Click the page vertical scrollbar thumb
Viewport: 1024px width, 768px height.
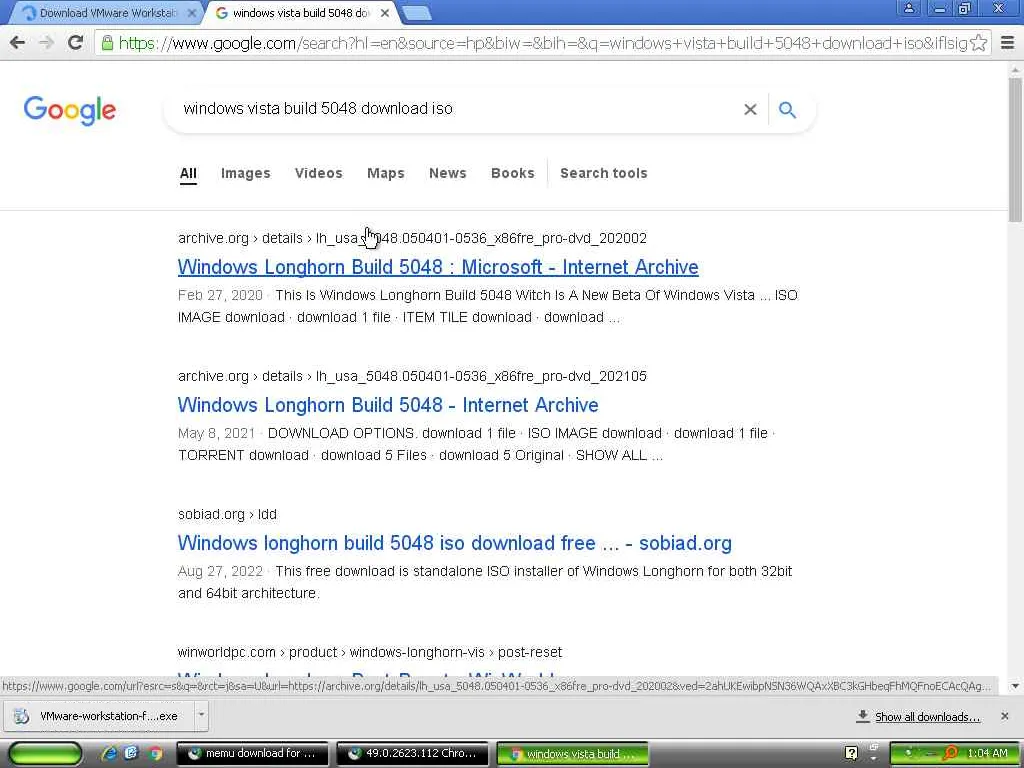click(x=1016, y=150)
